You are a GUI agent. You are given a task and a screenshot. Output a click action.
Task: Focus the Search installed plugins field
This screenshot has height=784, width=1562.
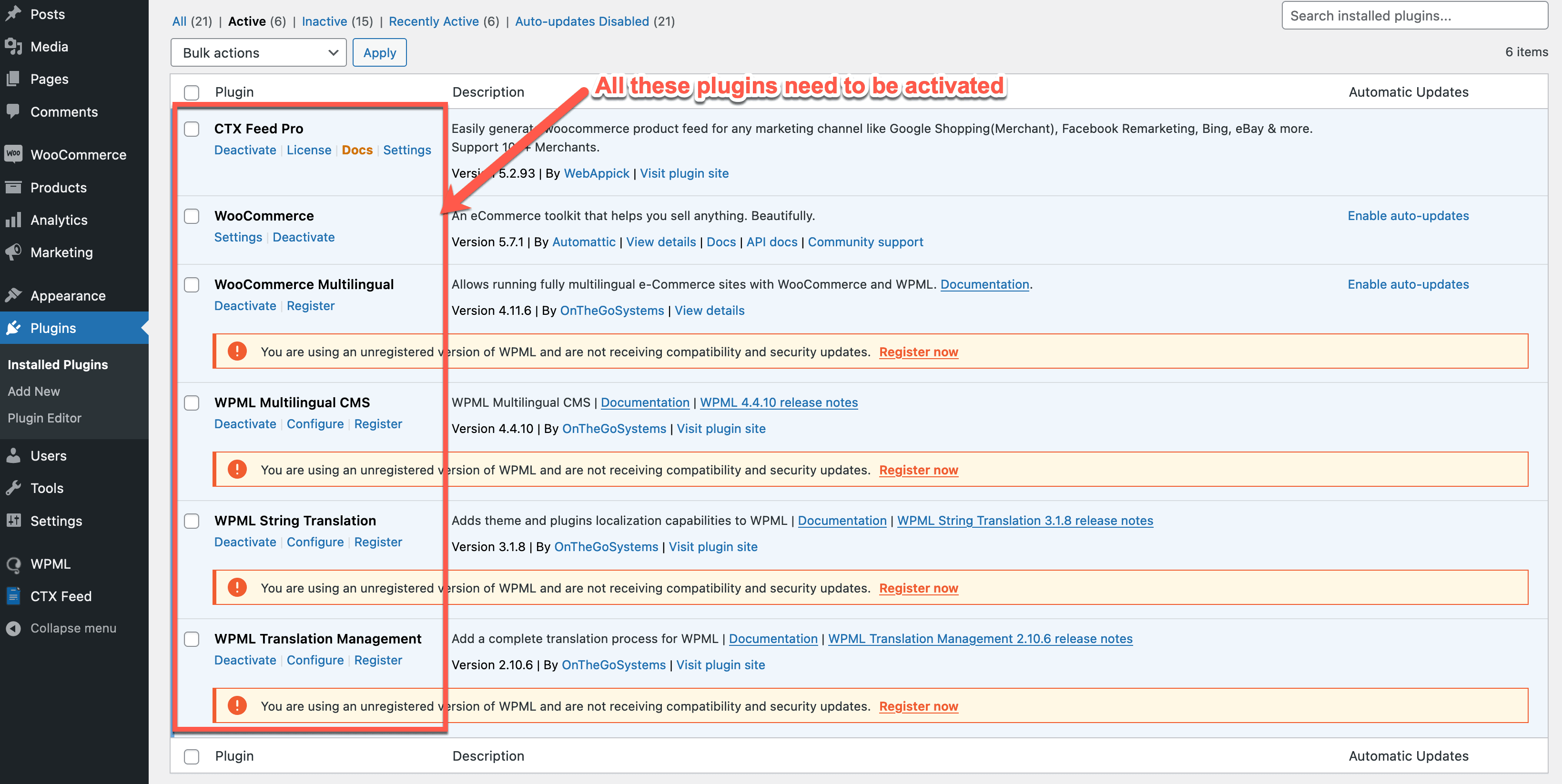pos(1415,16)
